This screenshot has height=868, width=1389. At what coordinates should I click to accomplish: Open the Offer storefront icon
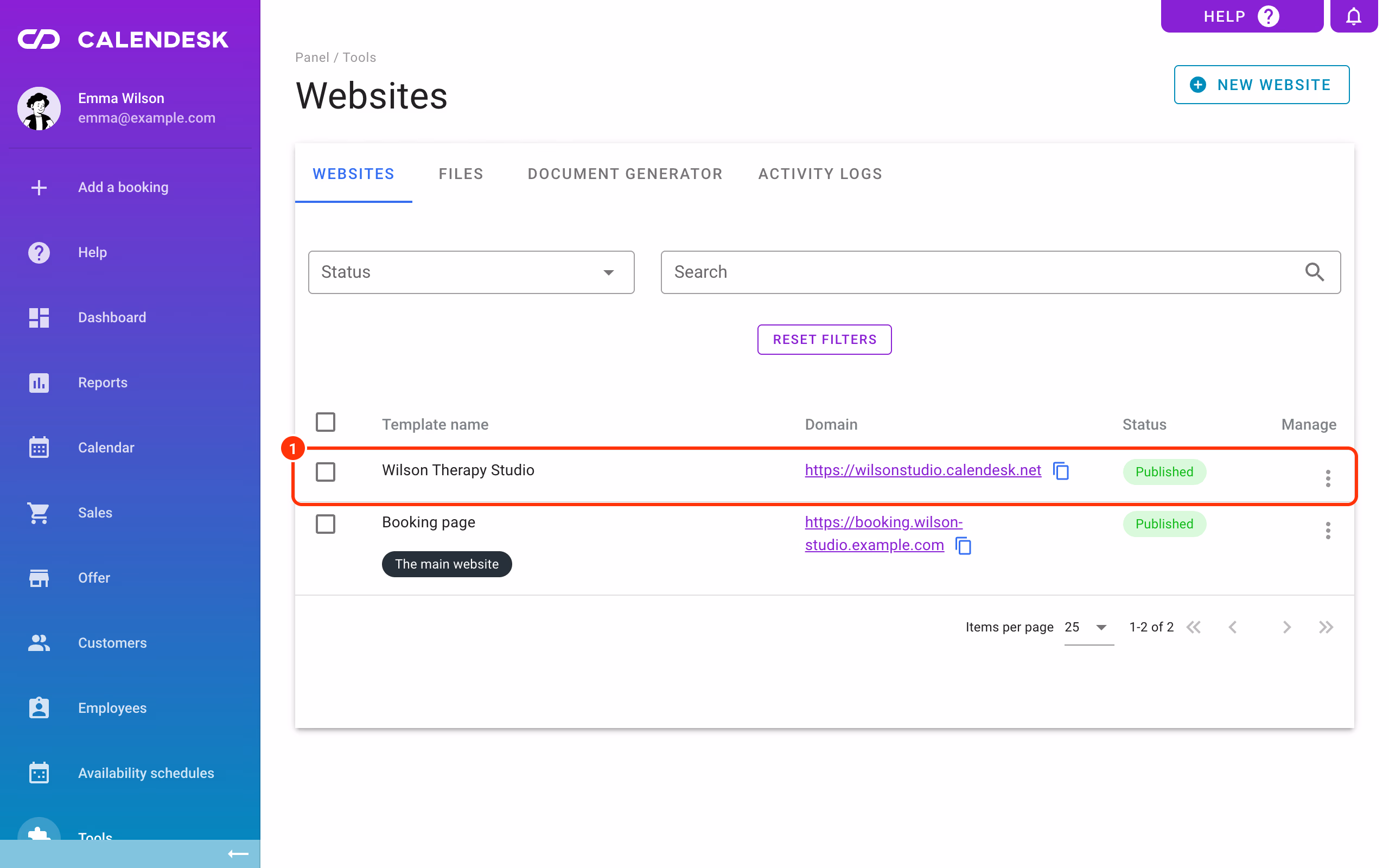(39, 578)
